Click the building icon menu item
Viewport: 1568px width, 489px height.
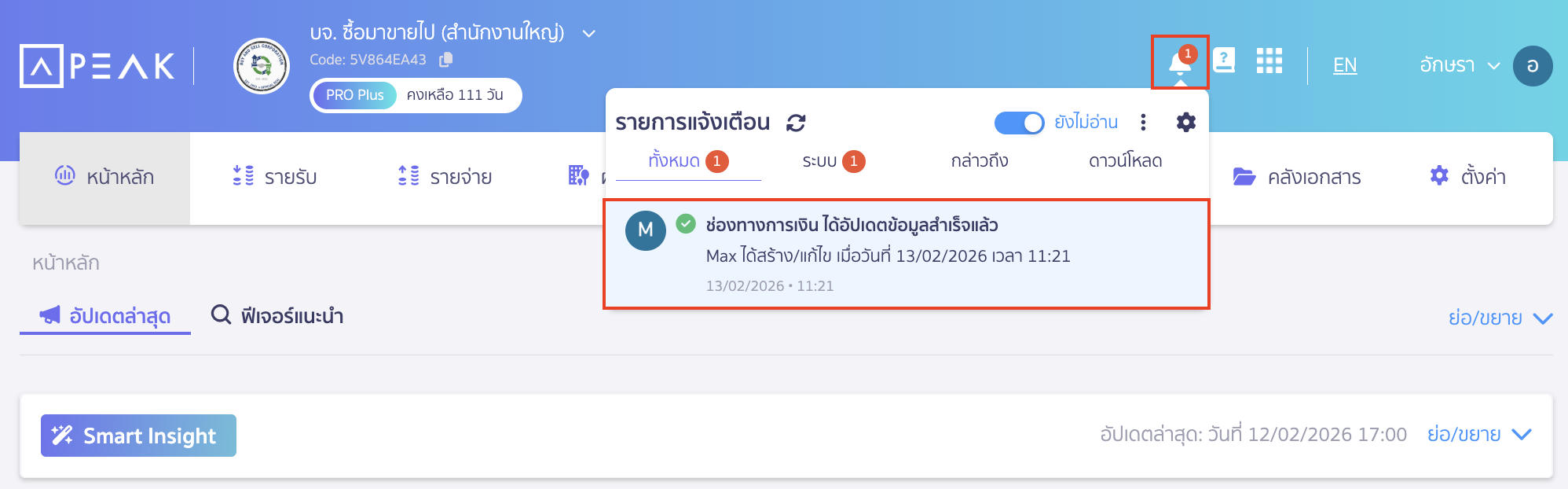[x=579, y=176]
